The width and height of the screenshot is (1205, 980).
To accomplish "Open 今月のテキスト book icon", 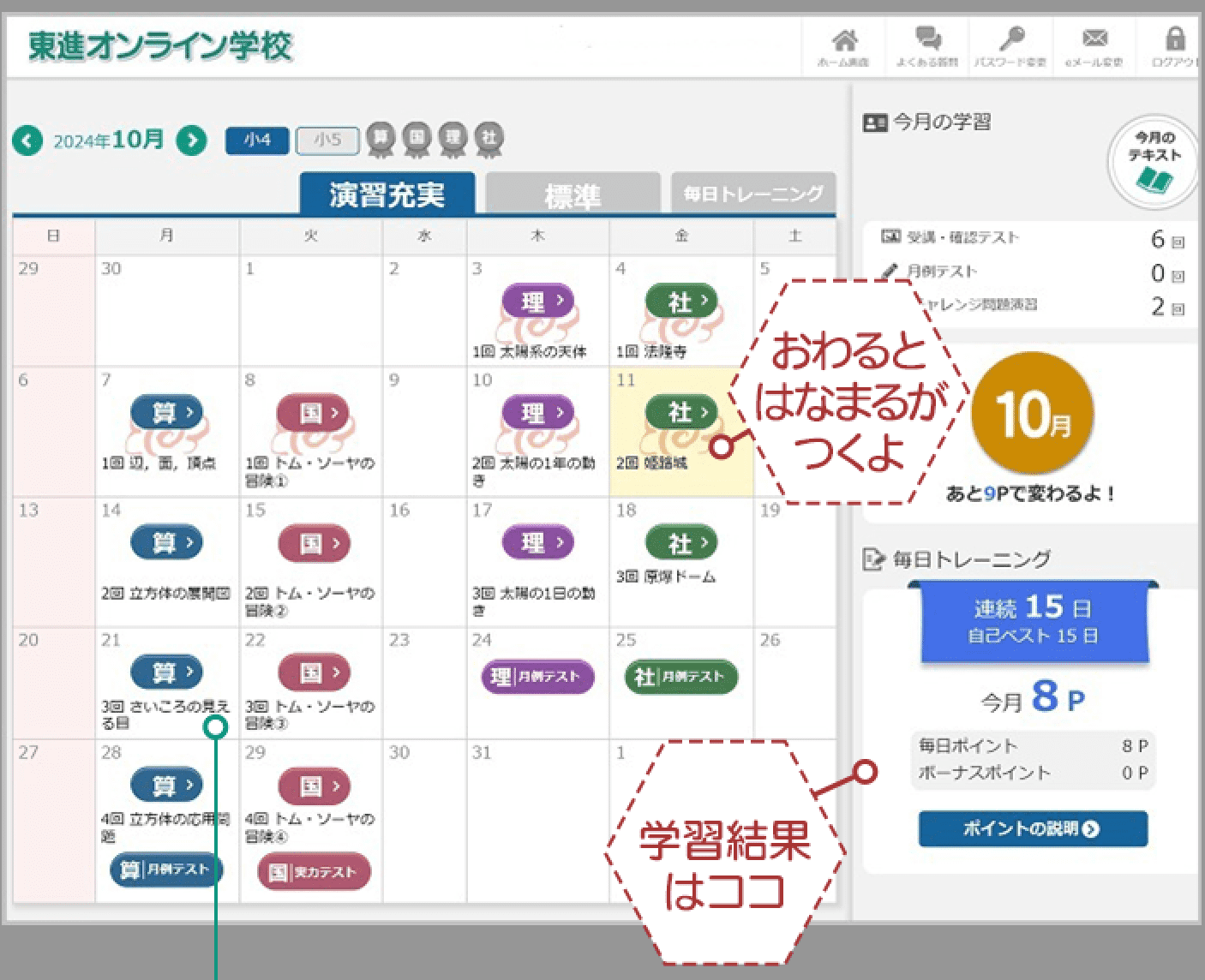I will click(1154, 163).
